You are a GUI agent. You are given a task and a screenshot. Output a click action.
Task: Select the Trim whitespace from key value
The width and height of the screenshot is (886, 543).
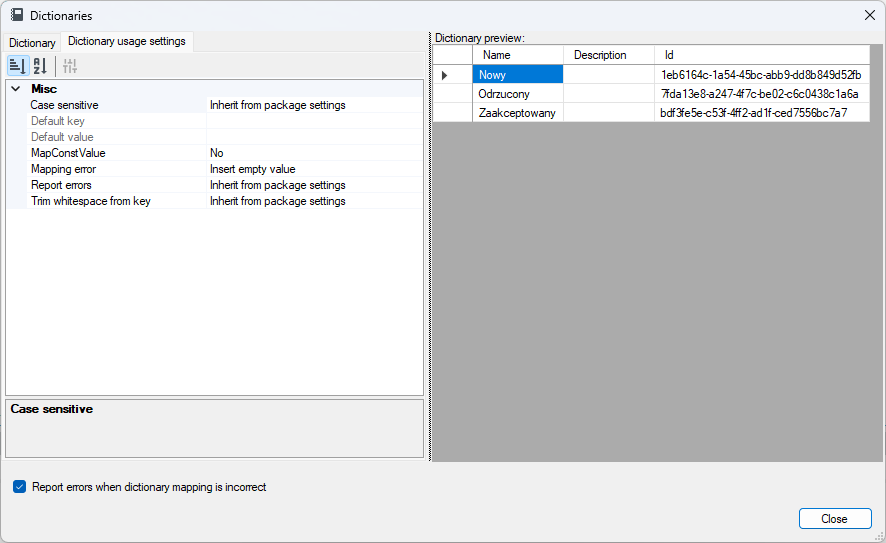(x=314, y=201)
